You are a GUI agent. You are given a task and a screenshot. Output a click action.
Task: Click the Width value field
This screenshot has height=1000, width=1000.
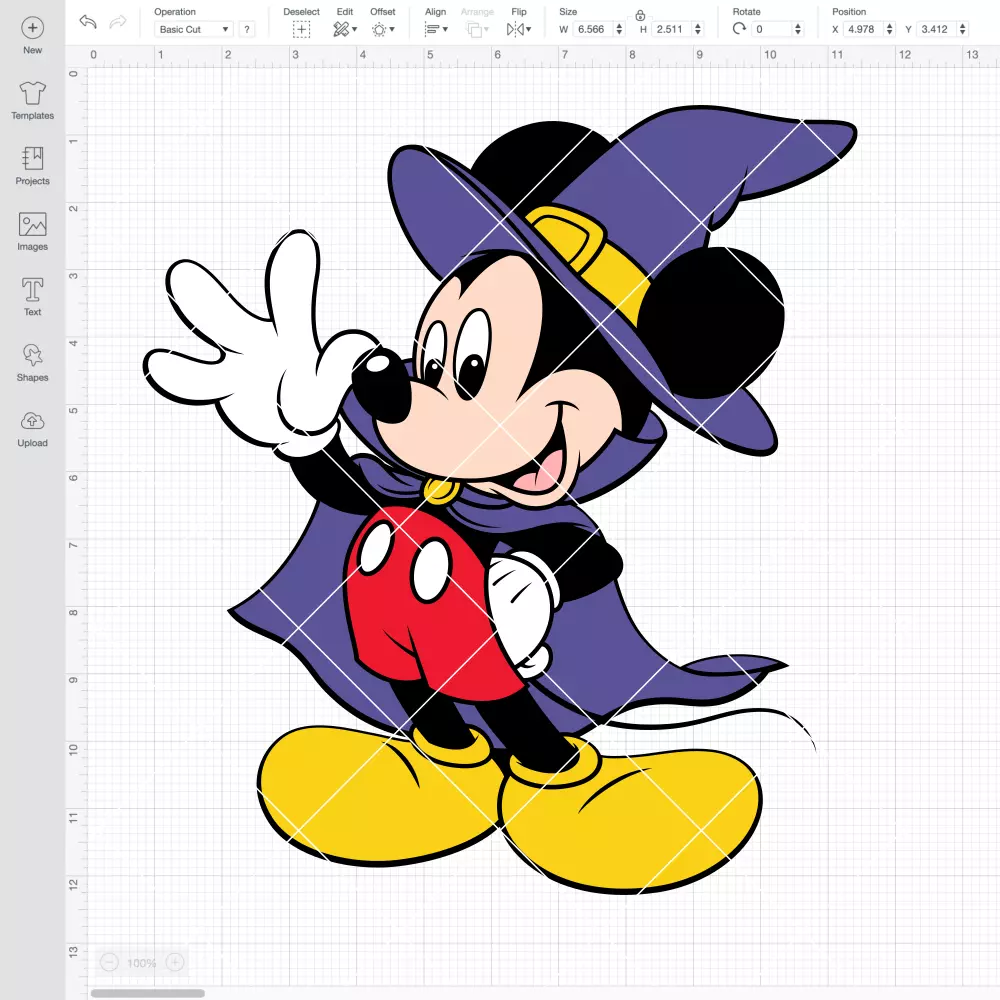coord(592,29)
